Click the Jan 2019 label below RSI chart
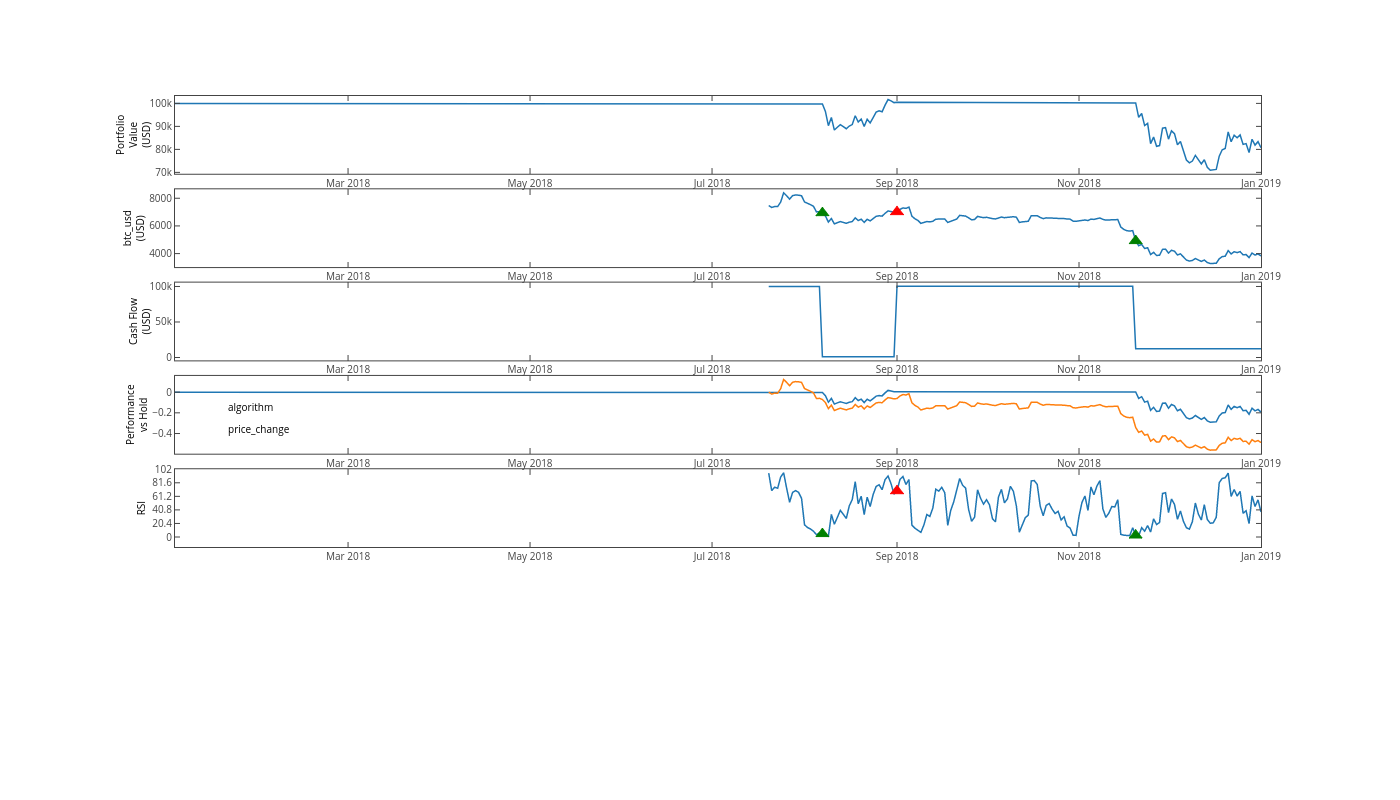Viewport: 1400px width, 800px height. (x=1260, y=557)
